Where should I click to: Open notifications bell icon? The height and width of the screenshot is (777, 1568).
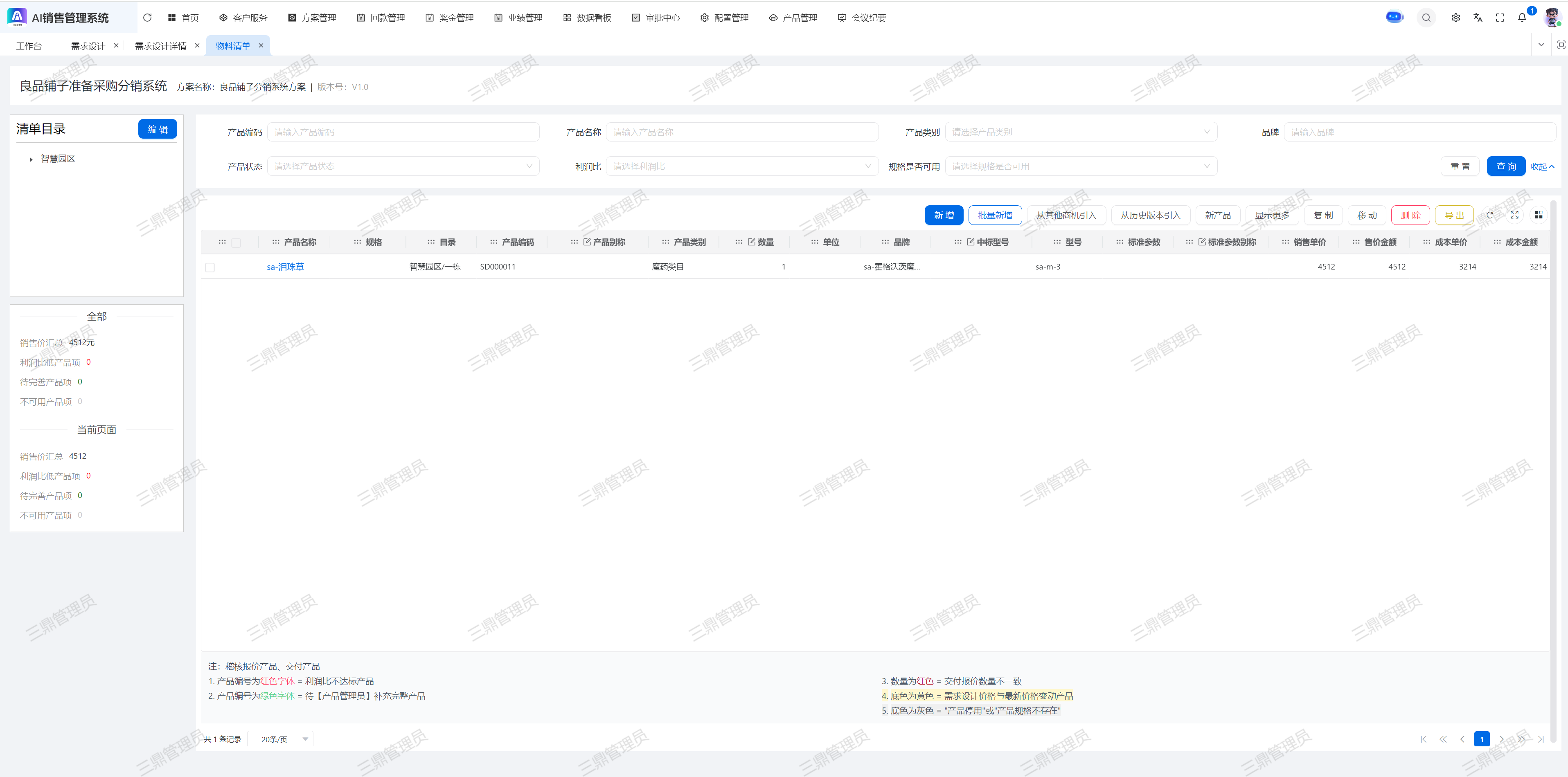point(1522,18)
